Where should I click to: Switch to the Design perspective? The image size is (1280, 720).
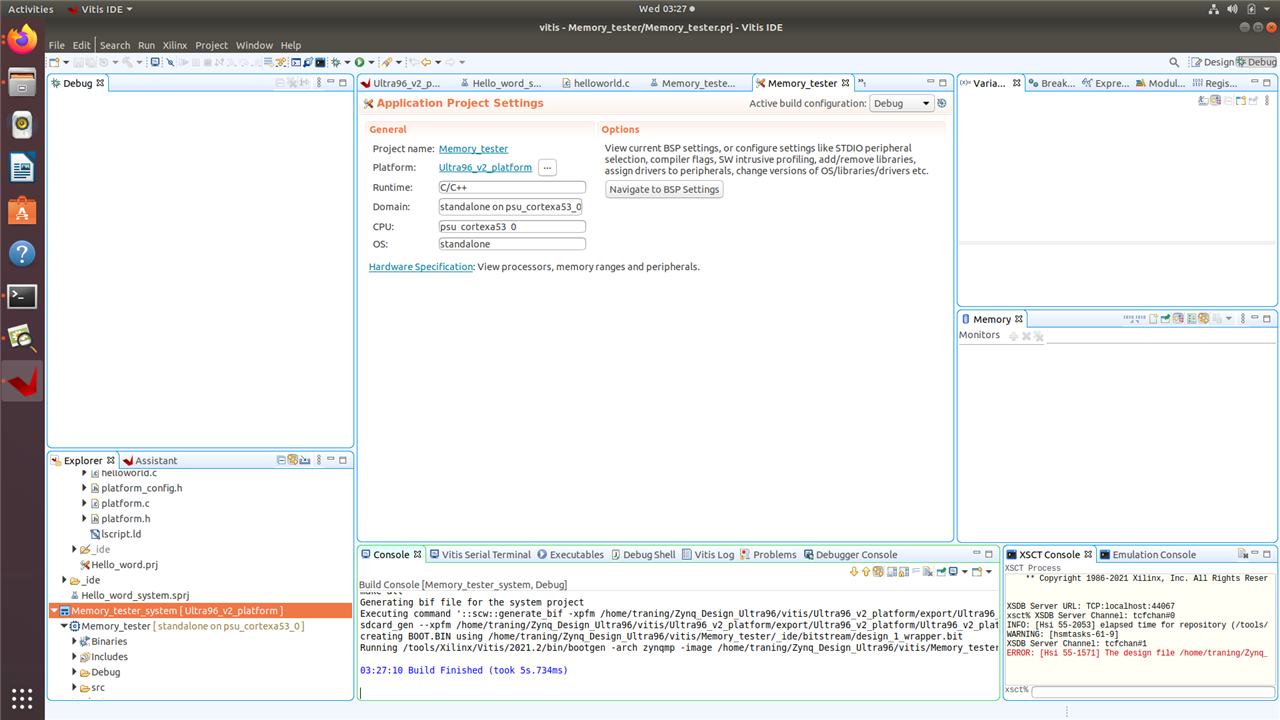(x=1212, y=62)
